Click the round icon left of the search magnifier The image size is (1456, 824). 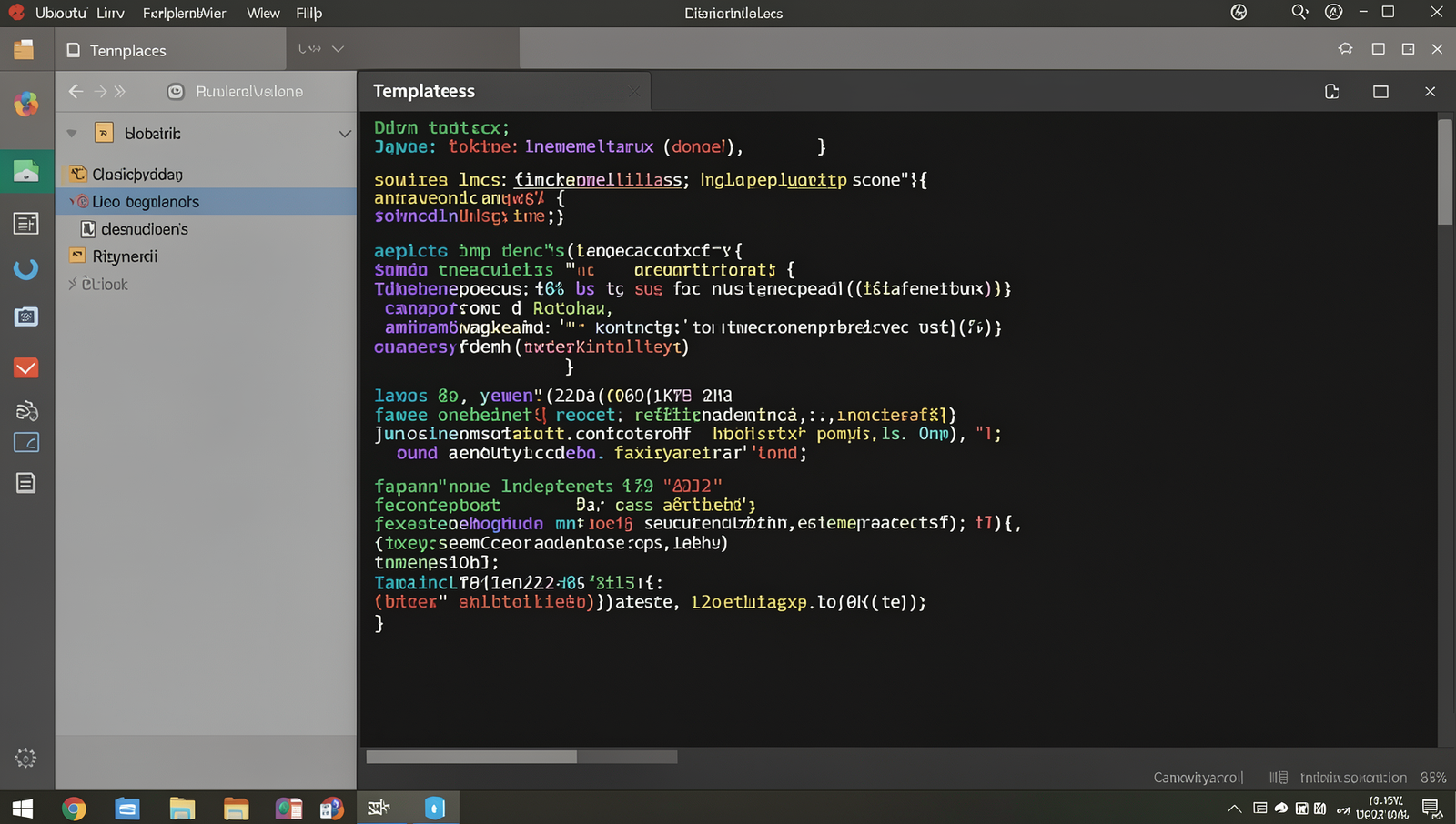point(1239,13)
